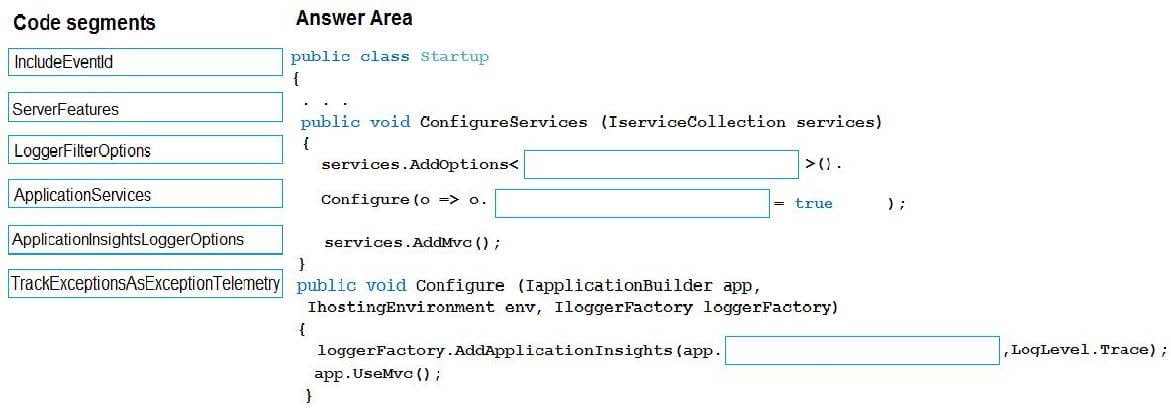Choose the ApplicationServices code segment
The height and width of the screenshot is (408, 1171).
click(145, 194)
